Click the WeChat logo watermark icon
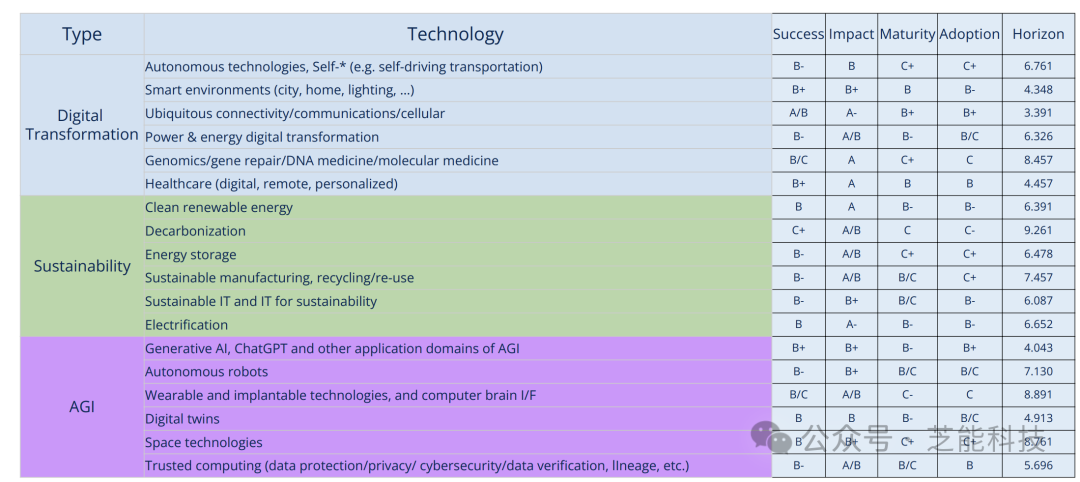Image resolution: width=1080 pixels, height=482 pixels. tap(773, 437)
